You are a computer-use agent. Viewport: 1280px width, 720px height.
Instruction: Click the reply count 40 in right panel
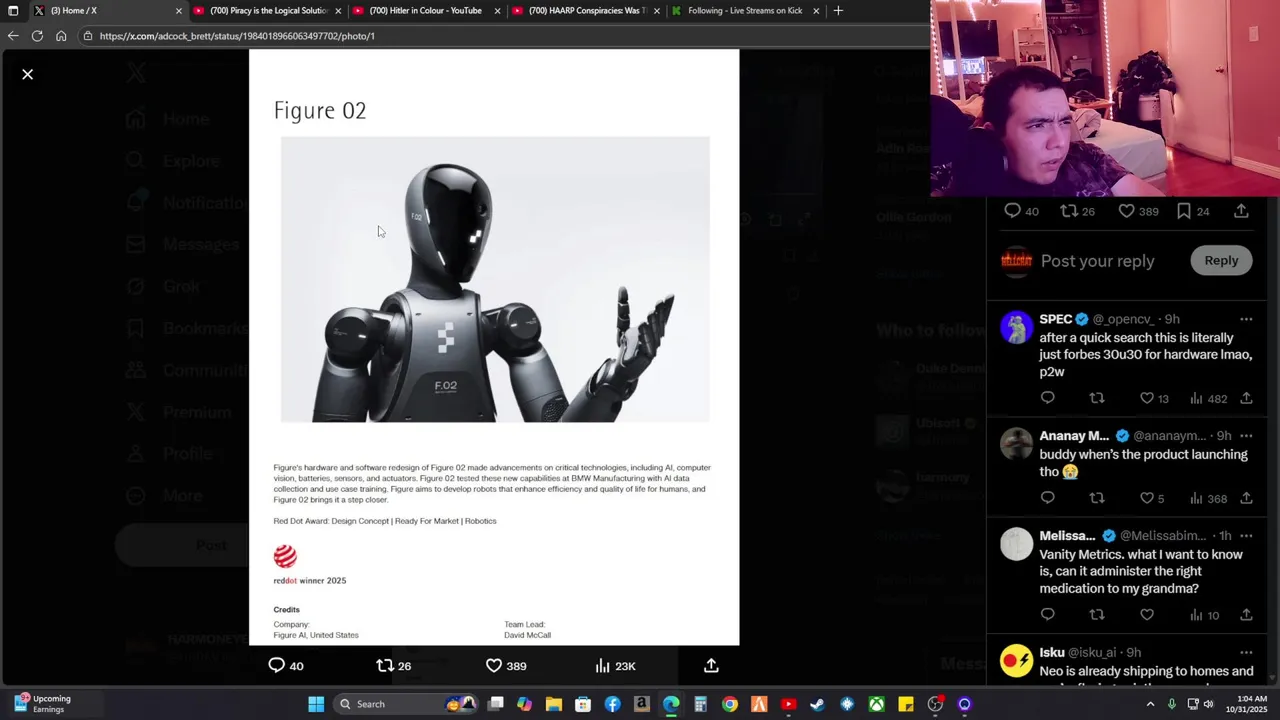(1022, 211)
